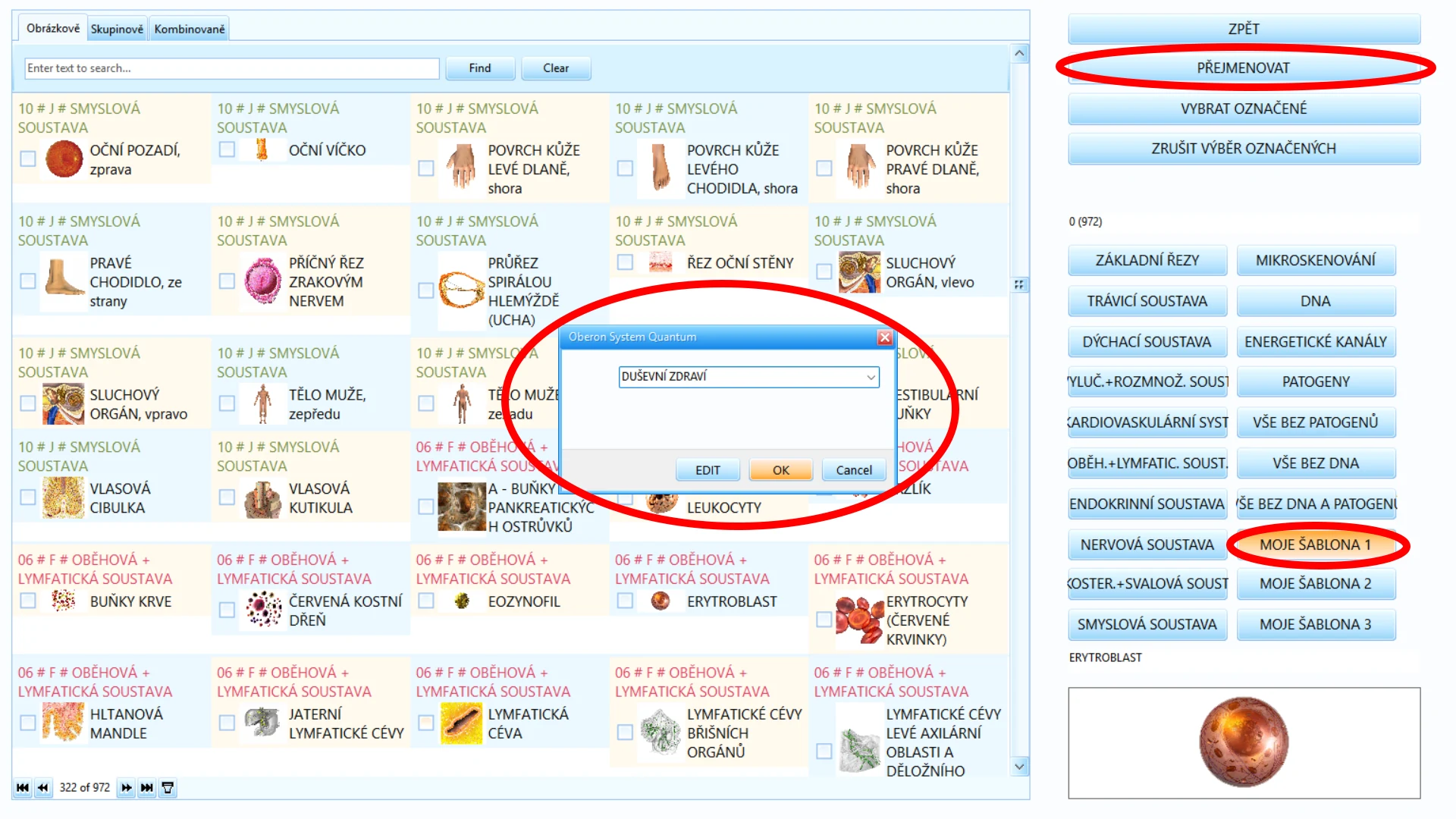Click the scrollbar down arrow

[x=1020, y=767]
